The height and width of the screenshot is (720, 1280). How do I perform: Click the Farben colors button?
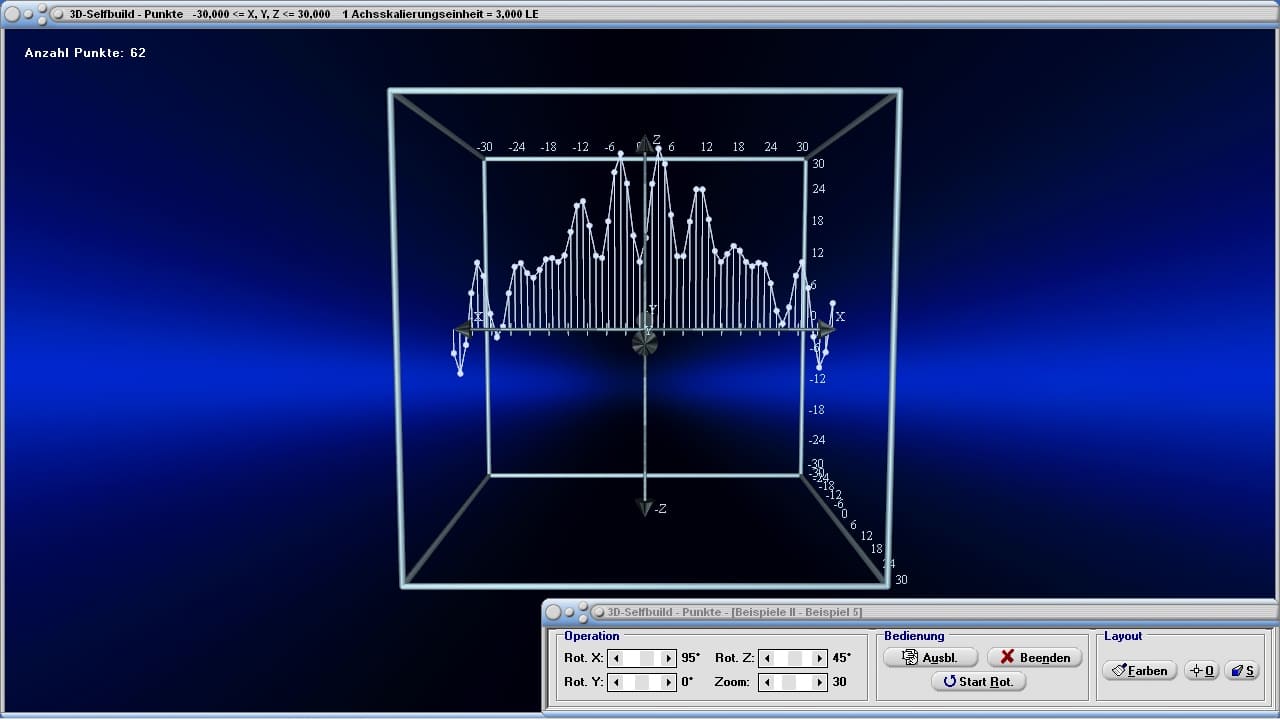coord(1140,670)
